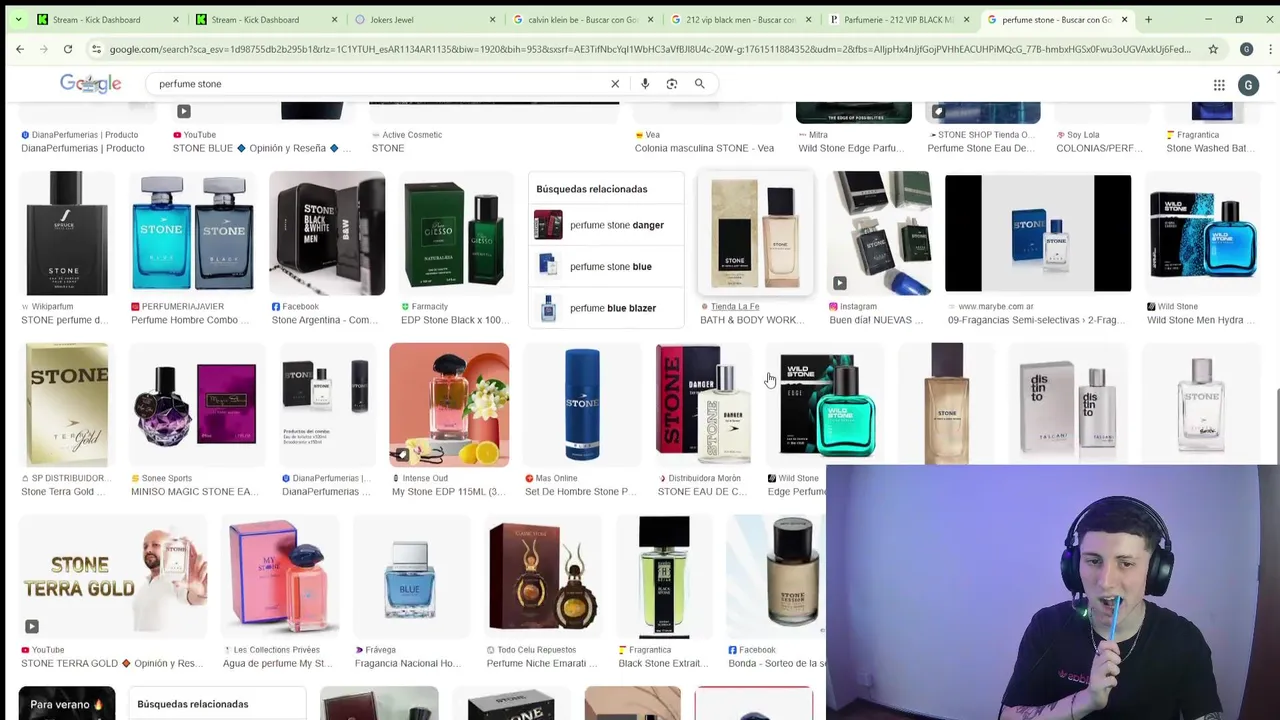Open the Para verano suggestion card
This screenshot has width=1280, height=720.
coord(67,704)
